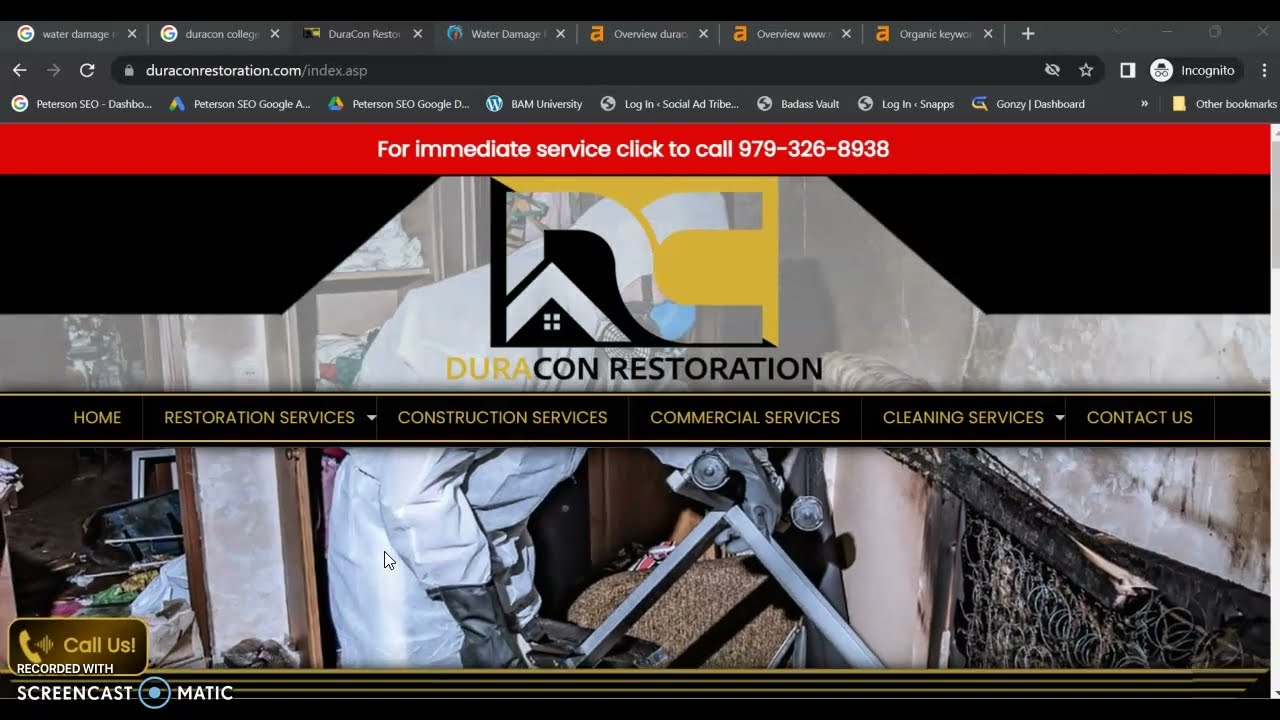Go to HOME in site navigation
This screenshot has height=720, width=1280.
[97, 418]
